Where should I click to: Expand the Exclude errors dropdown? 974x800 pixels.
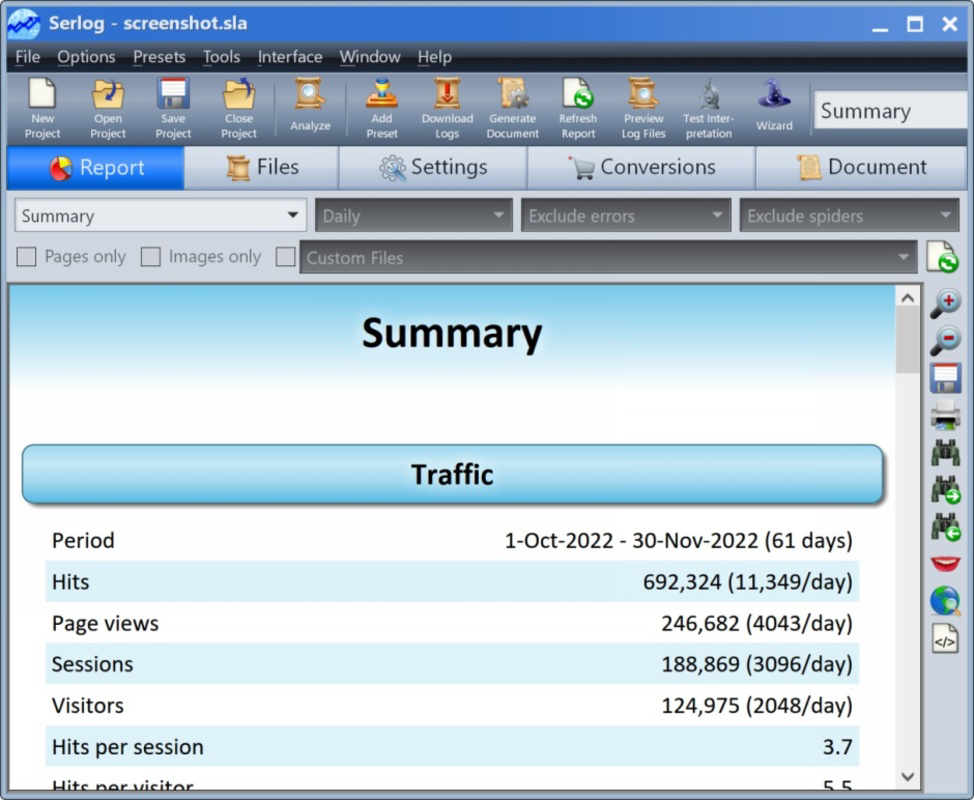(626, 216)
